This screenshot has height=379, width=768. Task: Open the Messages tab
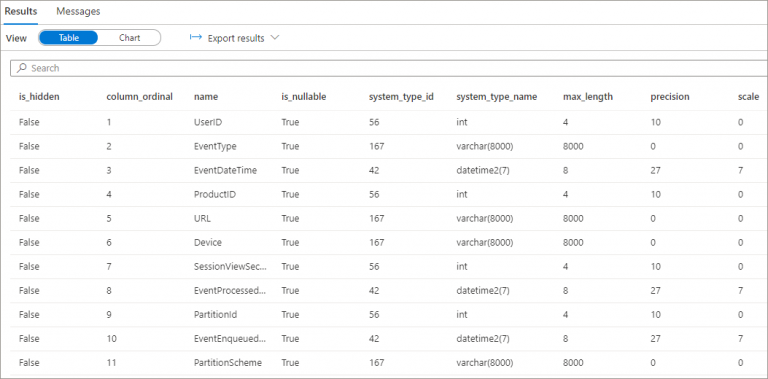click(78, 11)
